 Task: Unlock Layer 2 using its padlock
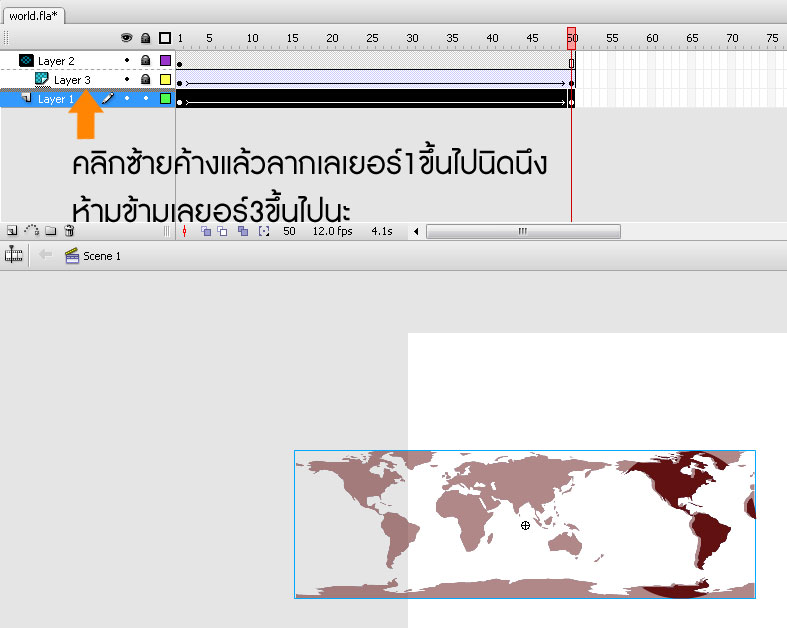pyautogui.click(x=146, y=60)
